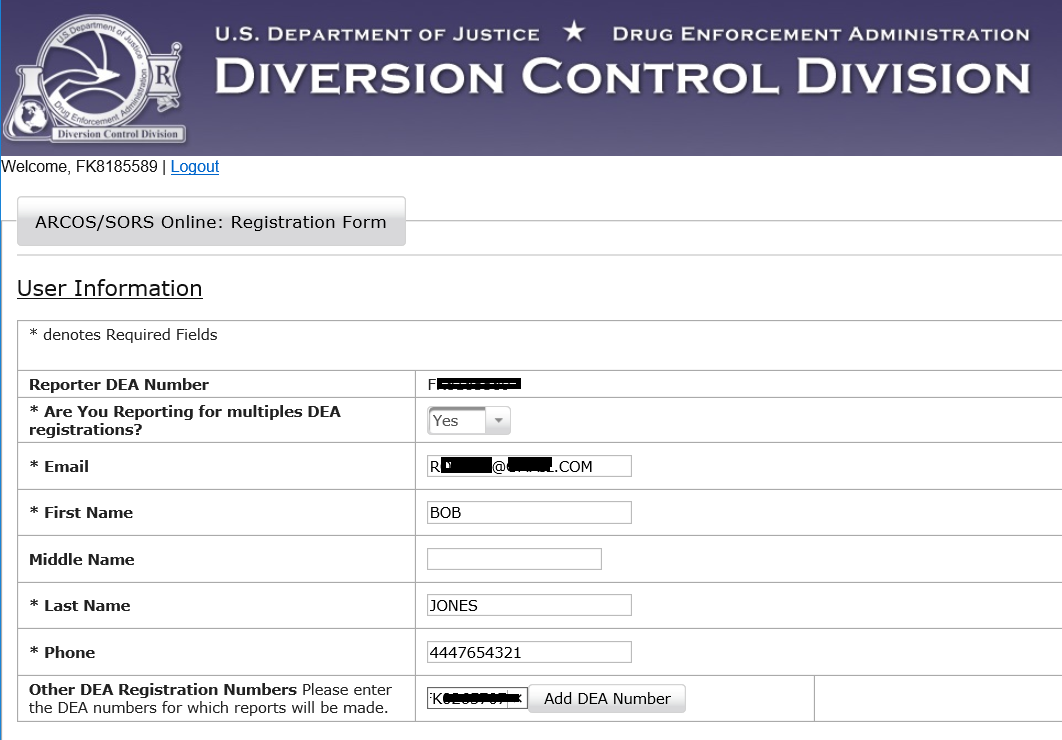Viewport: 1062px width, 740px height.
Task: Click the '* First Name' field label
Action: point(81,513)
